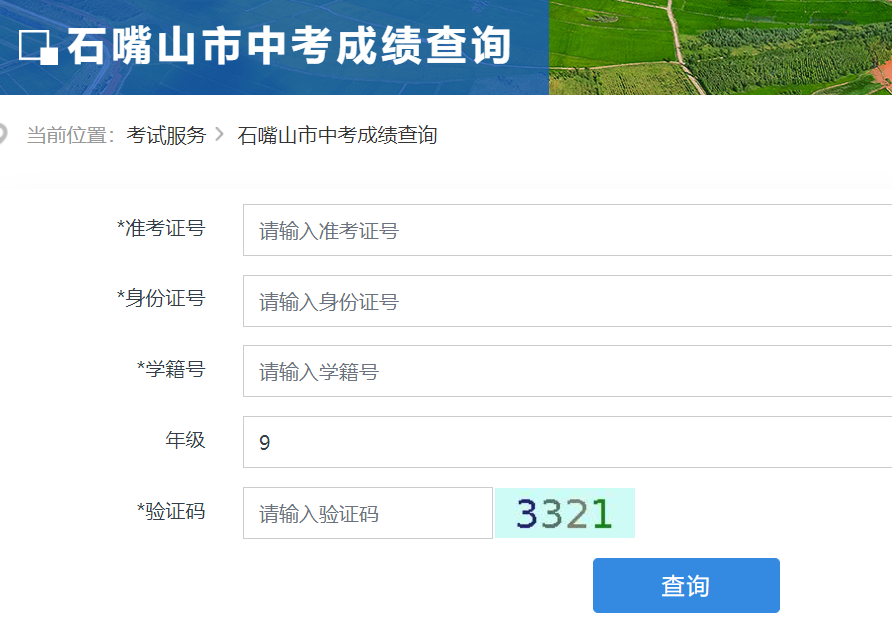Click the *身份证号 field label
The height and width of the screenshot is (631, 892).
click(x=161, y=298)
